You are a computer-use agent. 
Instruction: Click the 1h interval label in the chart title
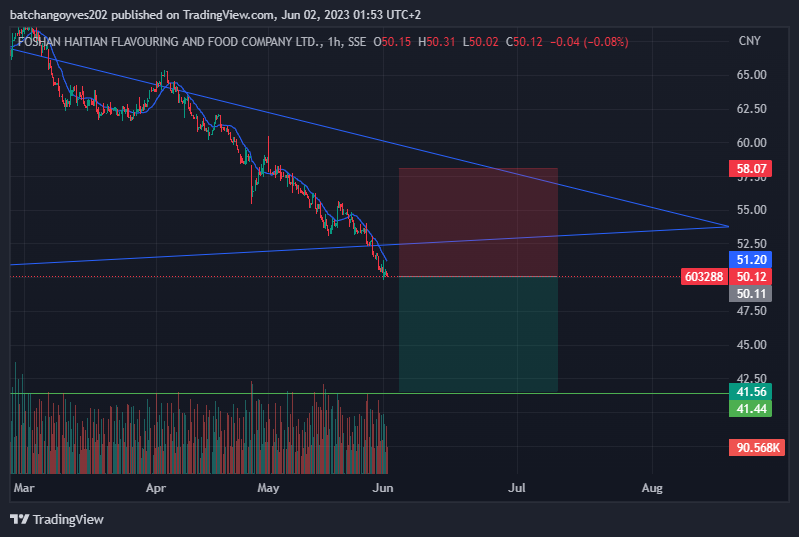pyautogui.click(x=334, y=42)
